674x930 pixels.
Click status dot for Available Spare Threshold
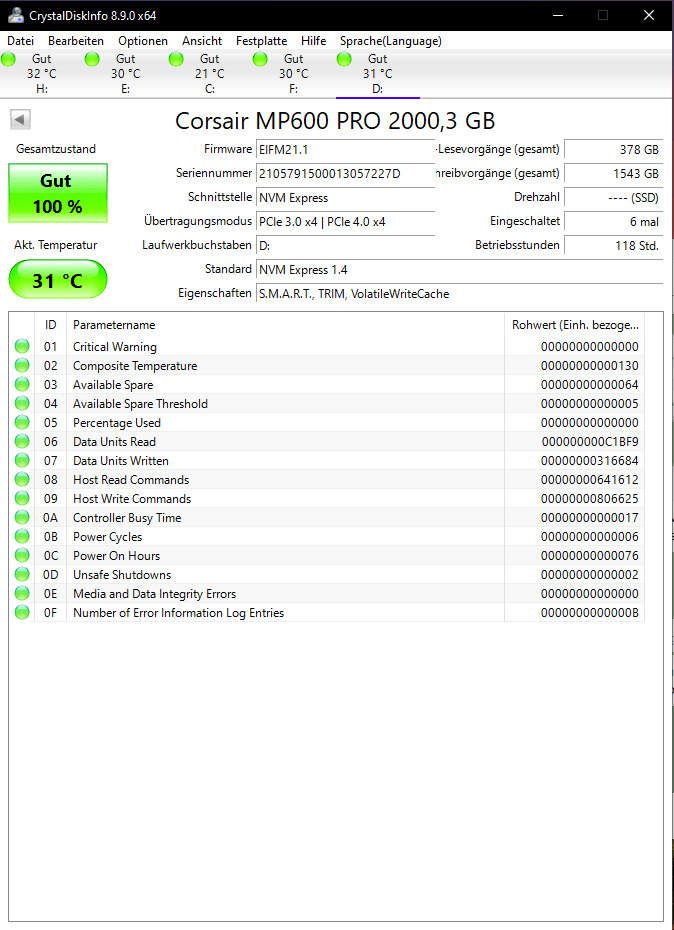(22, 403)
